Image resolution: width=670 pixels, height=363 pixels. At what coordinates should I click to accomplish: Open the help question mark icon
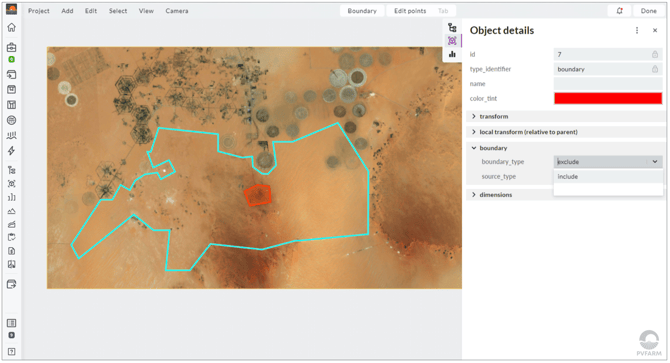coord(12,351)
